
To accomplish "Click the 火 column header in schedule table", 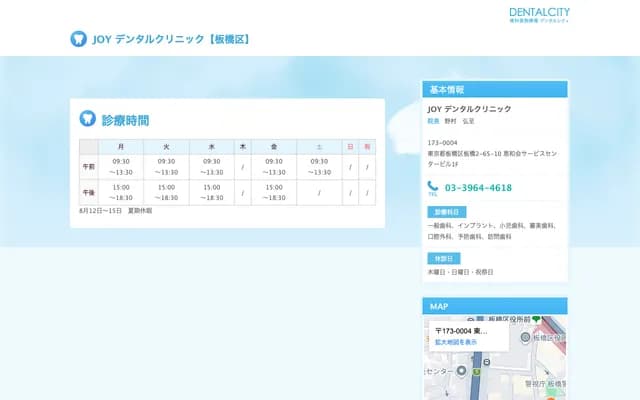I will 166,147.
